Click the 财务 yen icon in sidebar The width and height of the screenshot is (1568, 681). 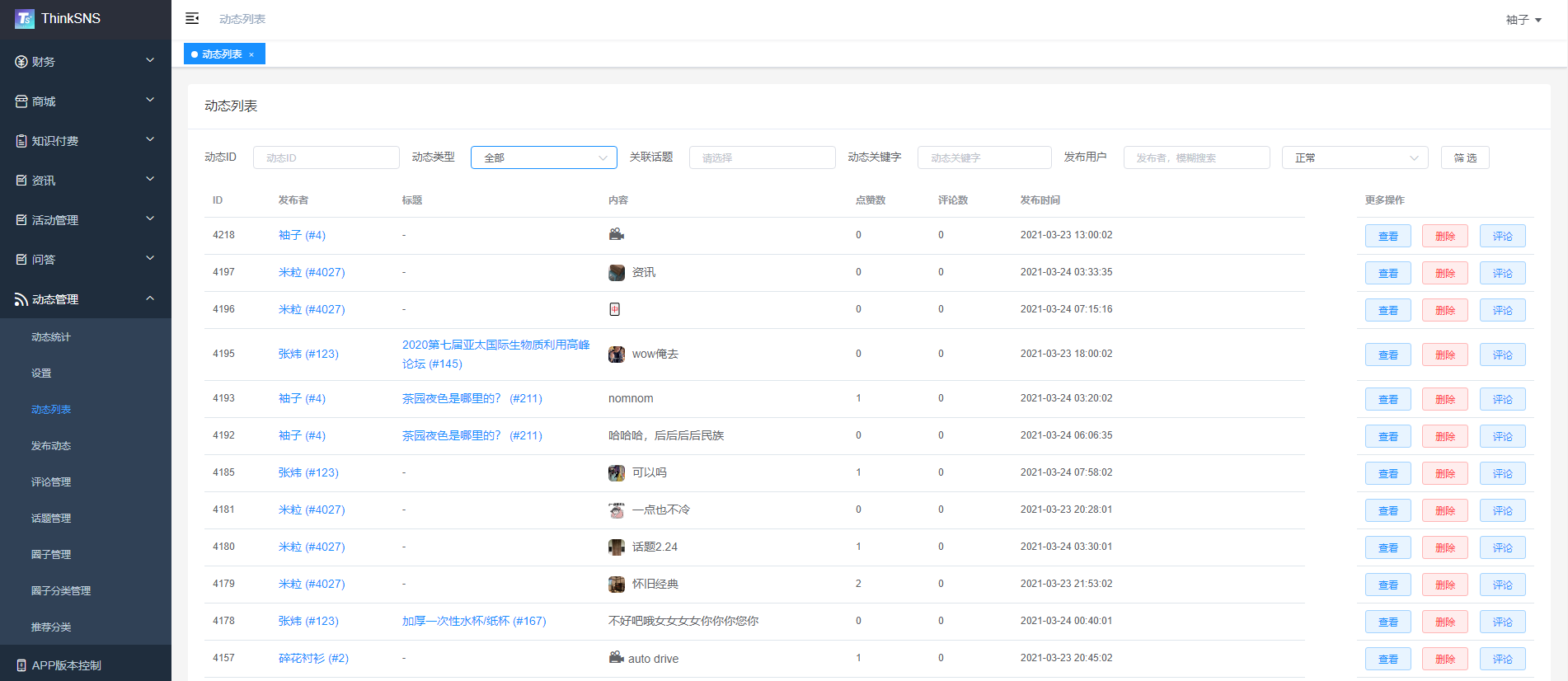pyautogui.click(x=21, y=62)
